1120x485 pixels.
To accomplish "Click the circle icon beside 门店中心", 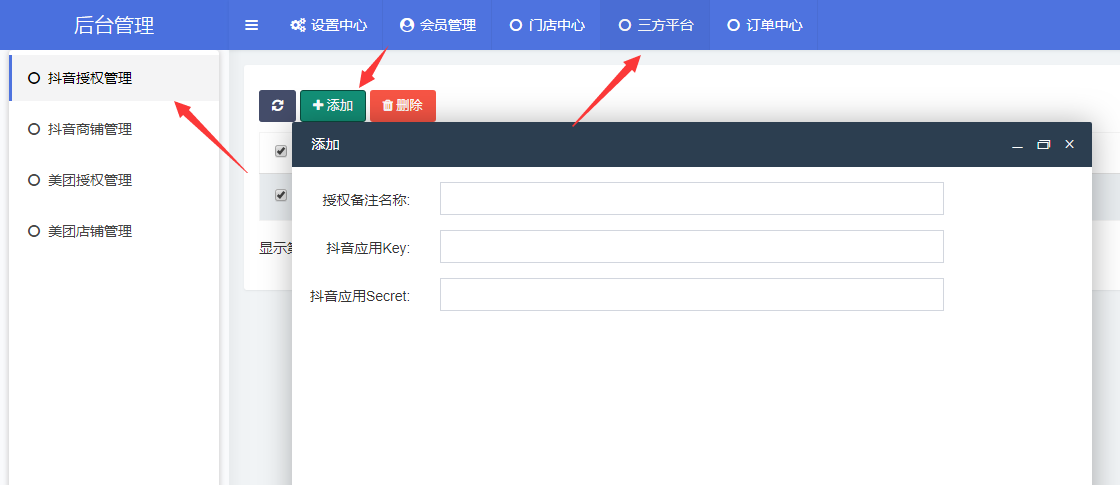I will (516, 25).
